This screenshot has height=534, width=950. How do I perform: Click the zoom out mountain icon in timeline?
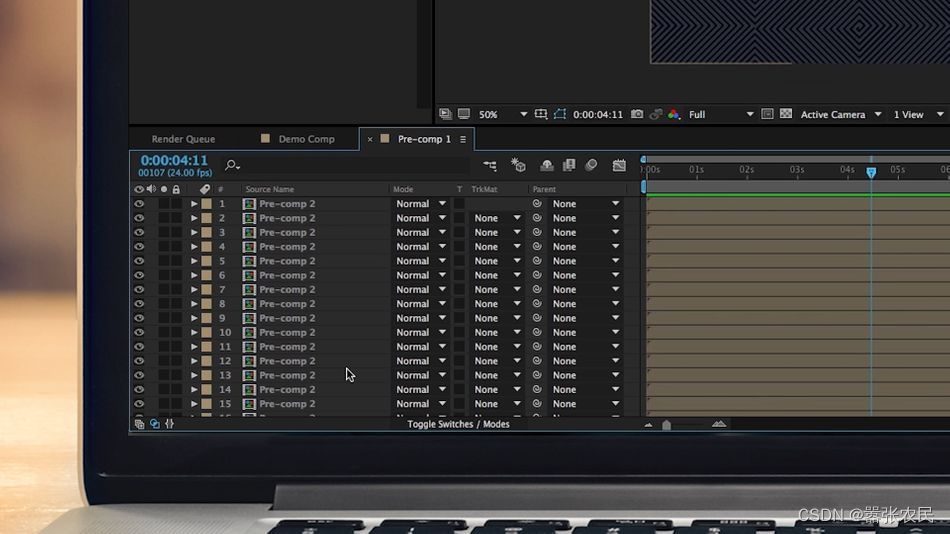(648, 425)
